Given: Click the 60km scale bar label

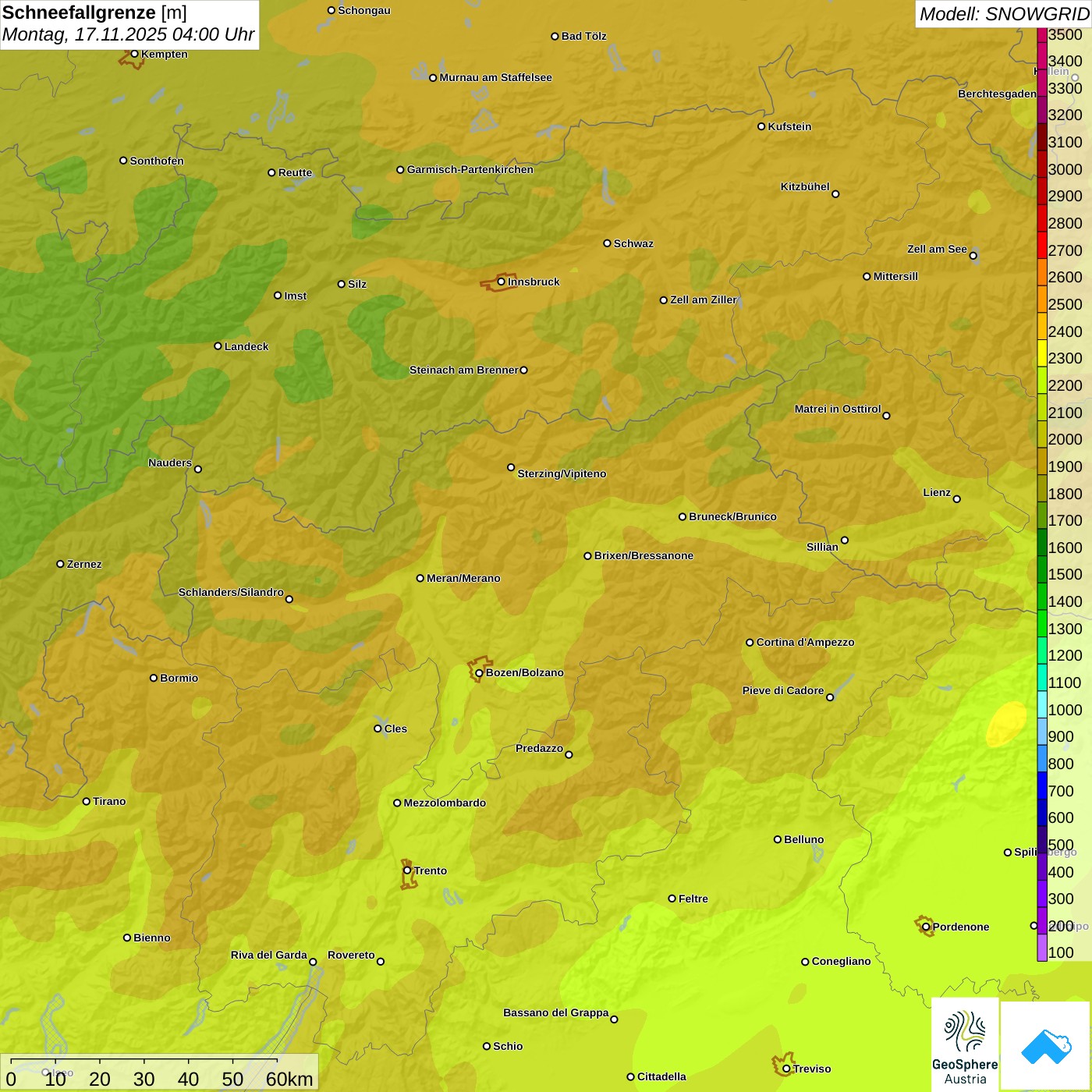Looking at the screenshot, I should pos(289,1079).
